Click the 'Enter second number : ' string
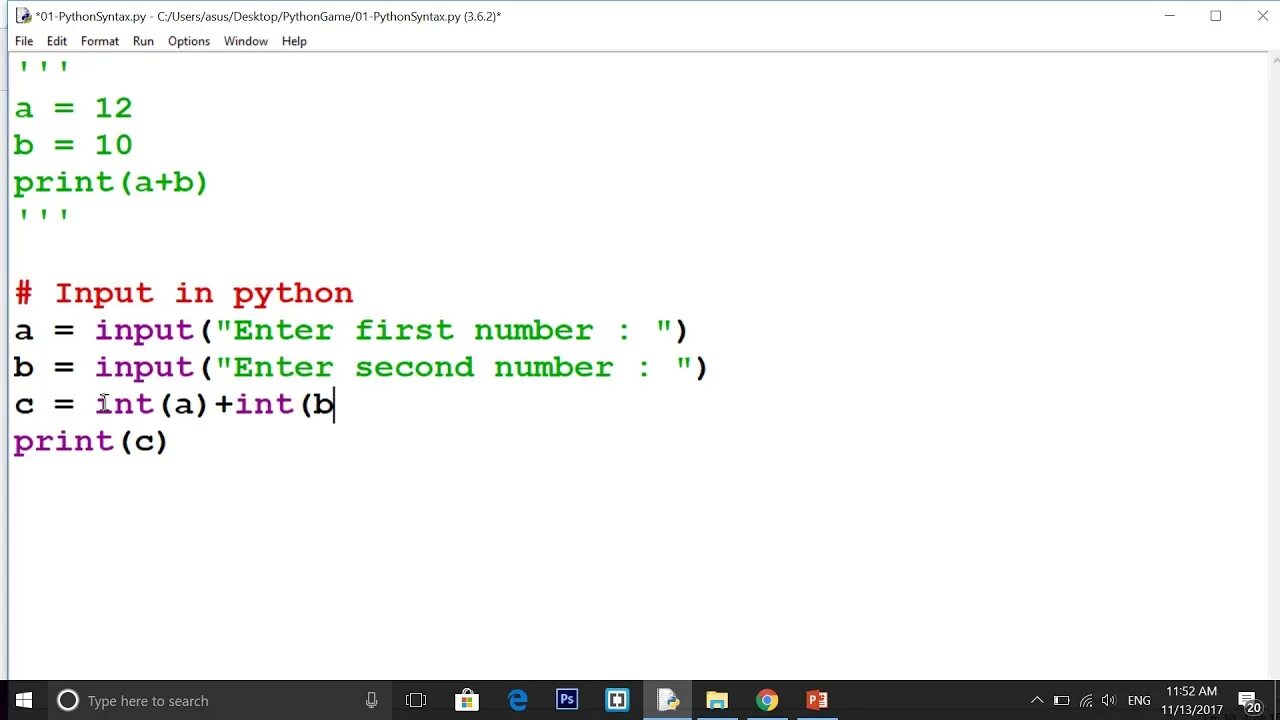The width and height of the screenshot is (1280, 720). [x=454, y=367]
